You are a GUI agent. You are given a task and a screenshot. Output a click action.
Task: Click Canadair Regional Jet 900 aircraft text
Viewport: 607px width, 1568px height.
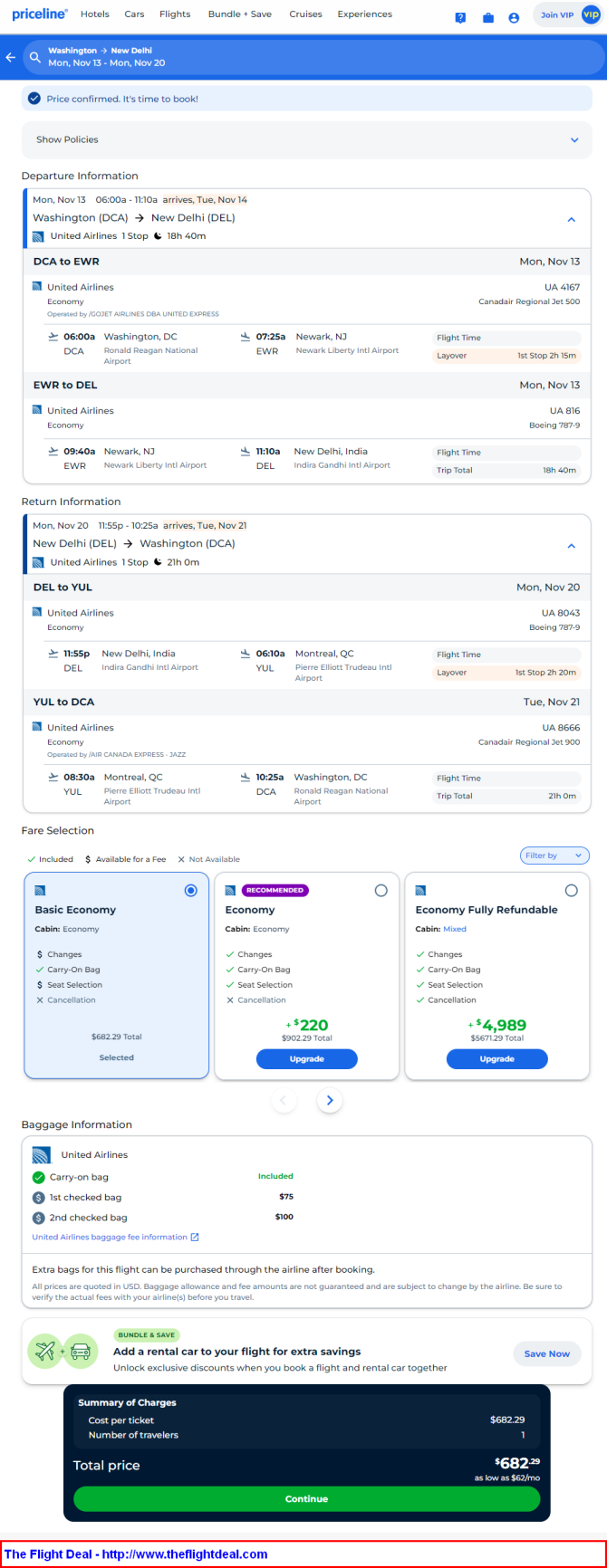529,742
